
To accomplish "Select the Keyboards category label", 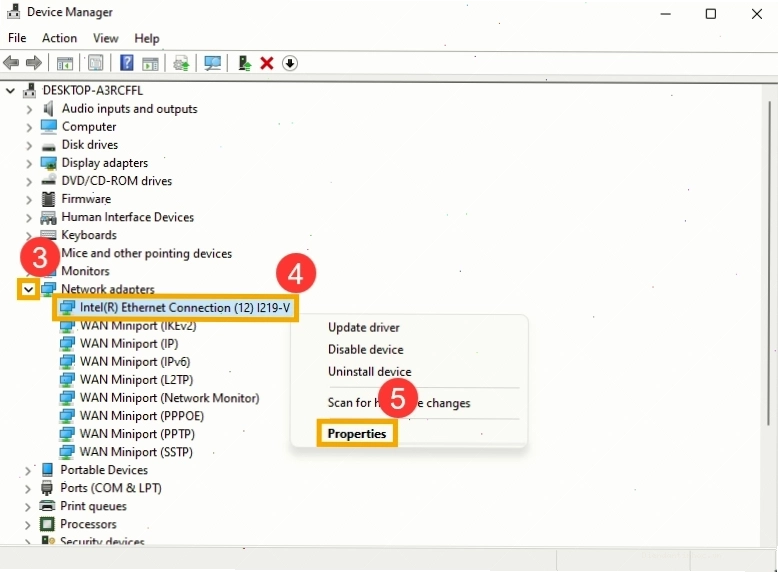I will [89, 235].
